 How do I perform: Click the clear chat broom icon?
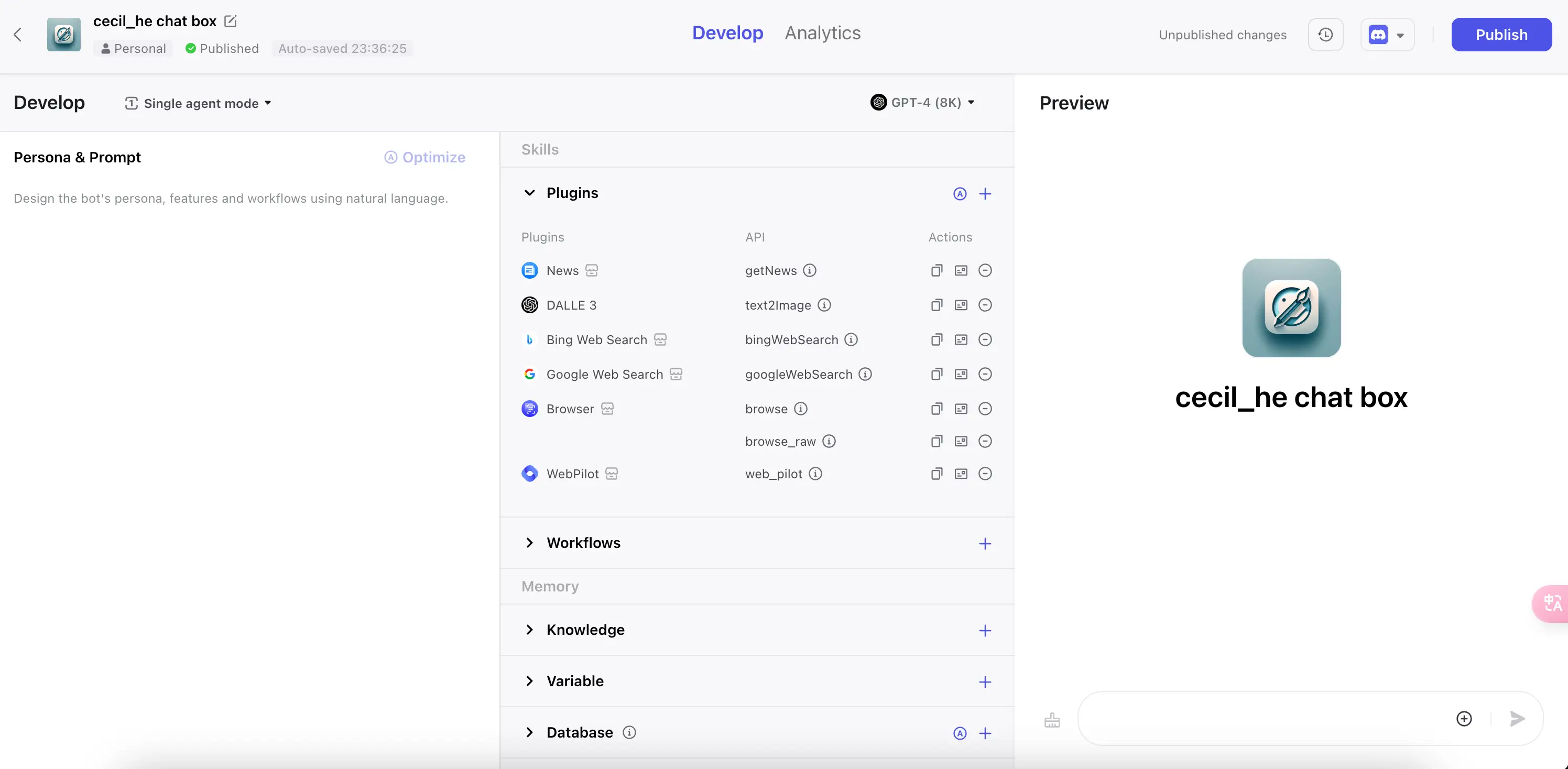[1052, 720]
